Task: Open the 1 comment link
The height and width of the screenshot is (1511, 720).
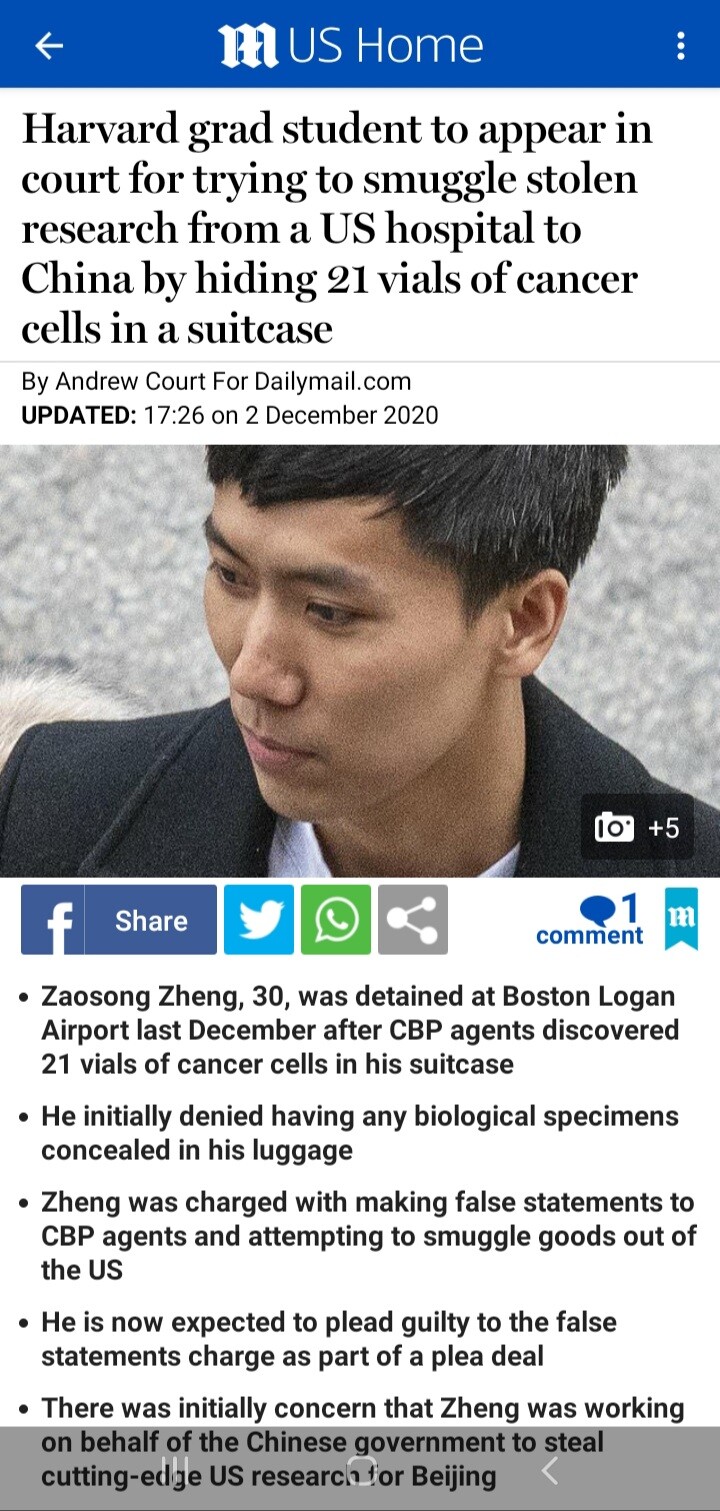Action: point(590,920)
